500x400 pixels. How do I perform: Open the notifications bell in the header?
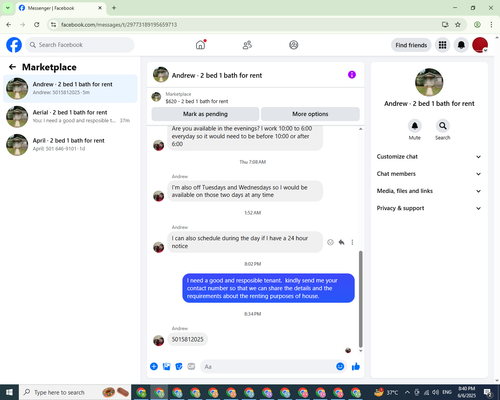461,45
